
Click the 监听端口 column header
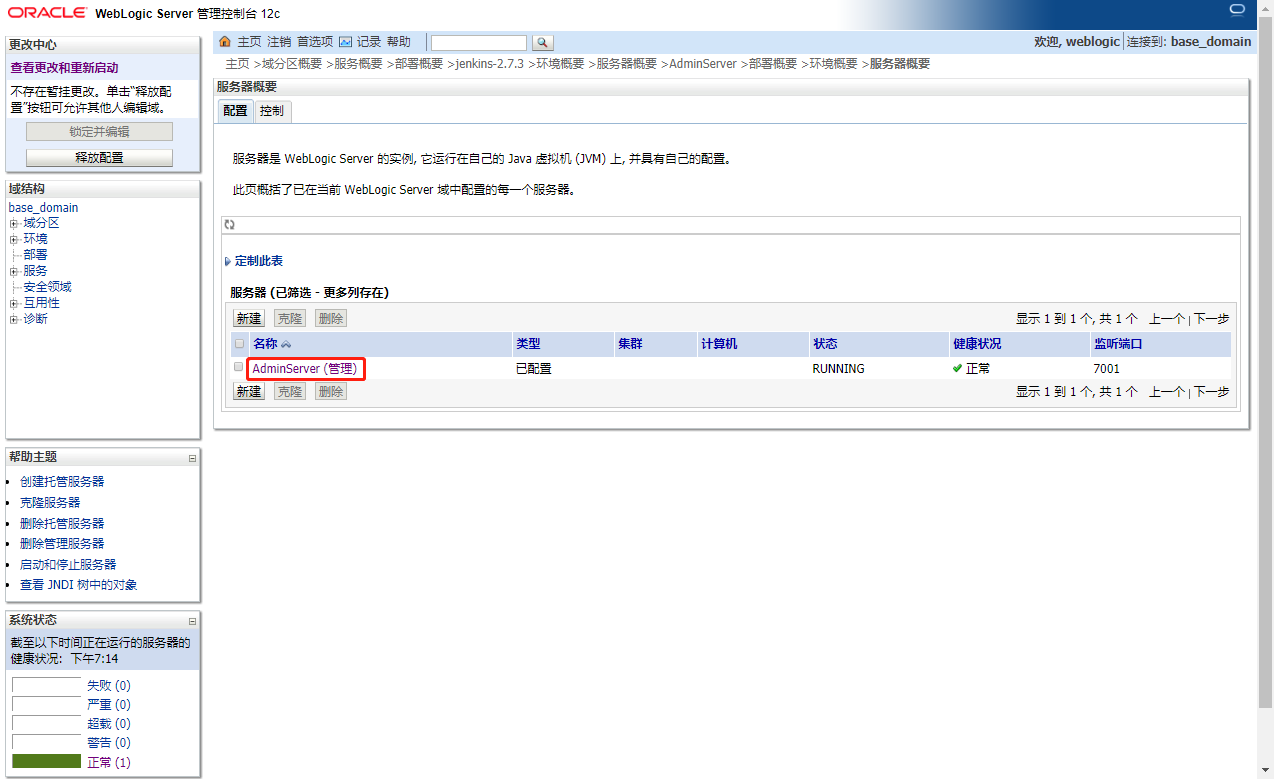point(1117,344)
